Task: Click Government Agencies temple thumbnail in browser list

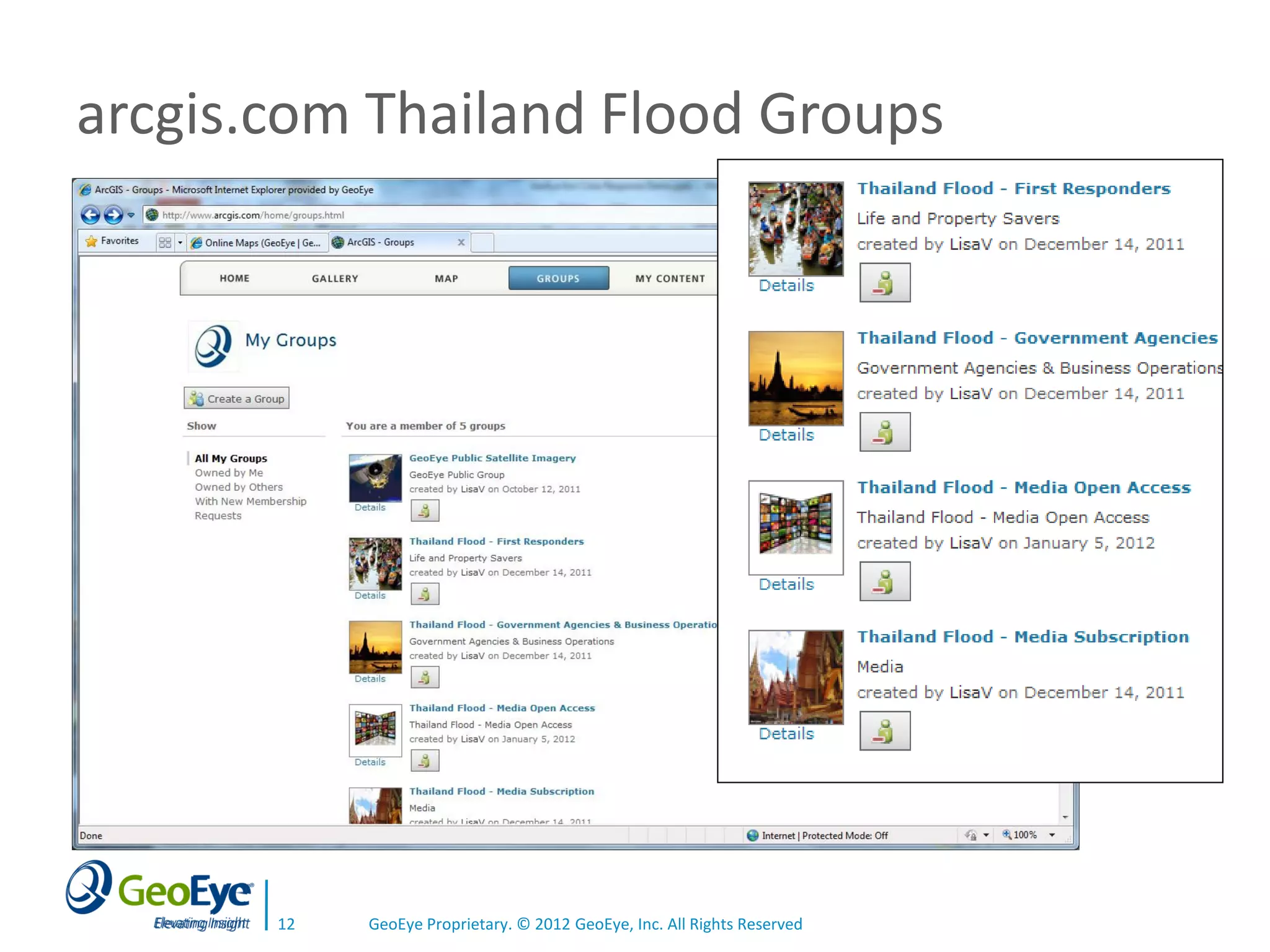Action: pos(375,647)
